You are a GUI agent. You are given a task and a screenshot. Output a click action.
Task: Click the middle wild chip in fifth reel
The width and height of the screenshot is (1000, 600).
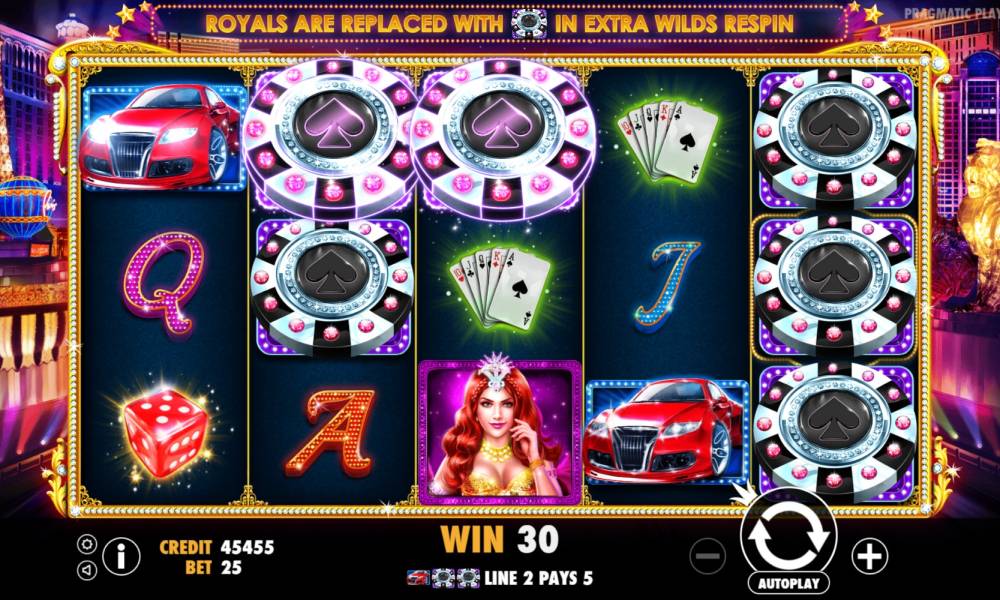835,284
